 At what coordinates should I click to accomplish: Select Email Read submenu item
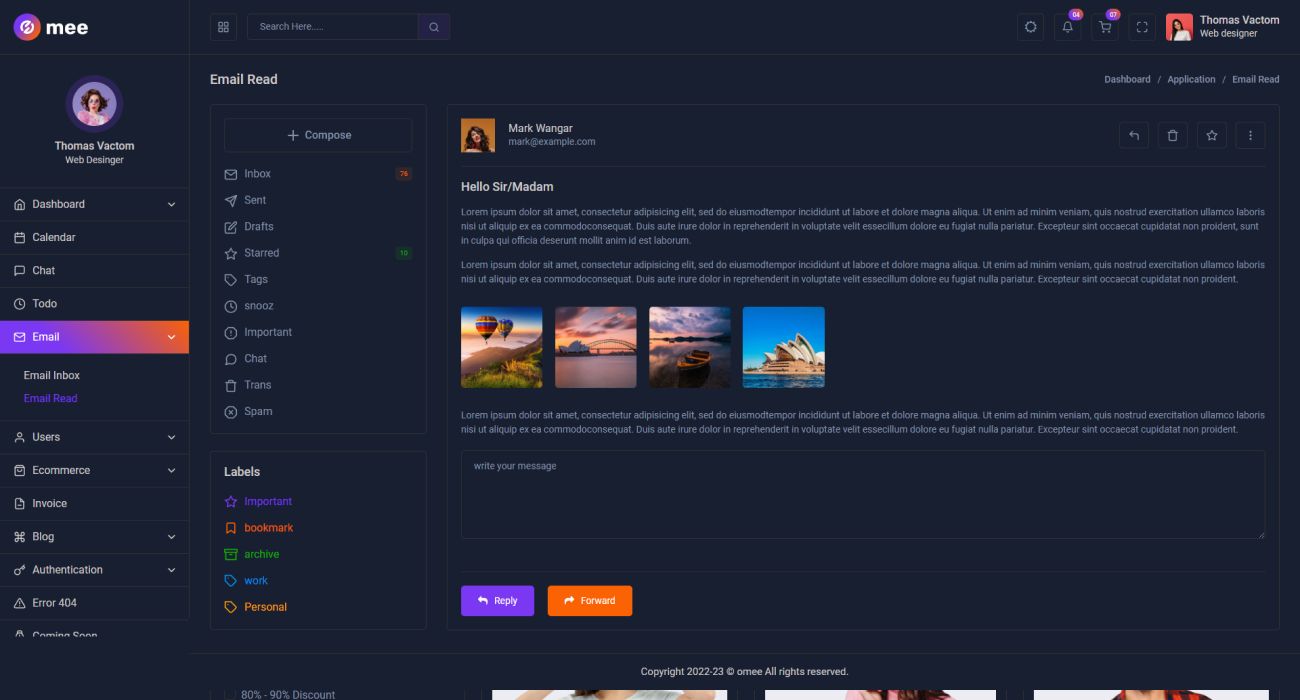pos(51,399)
